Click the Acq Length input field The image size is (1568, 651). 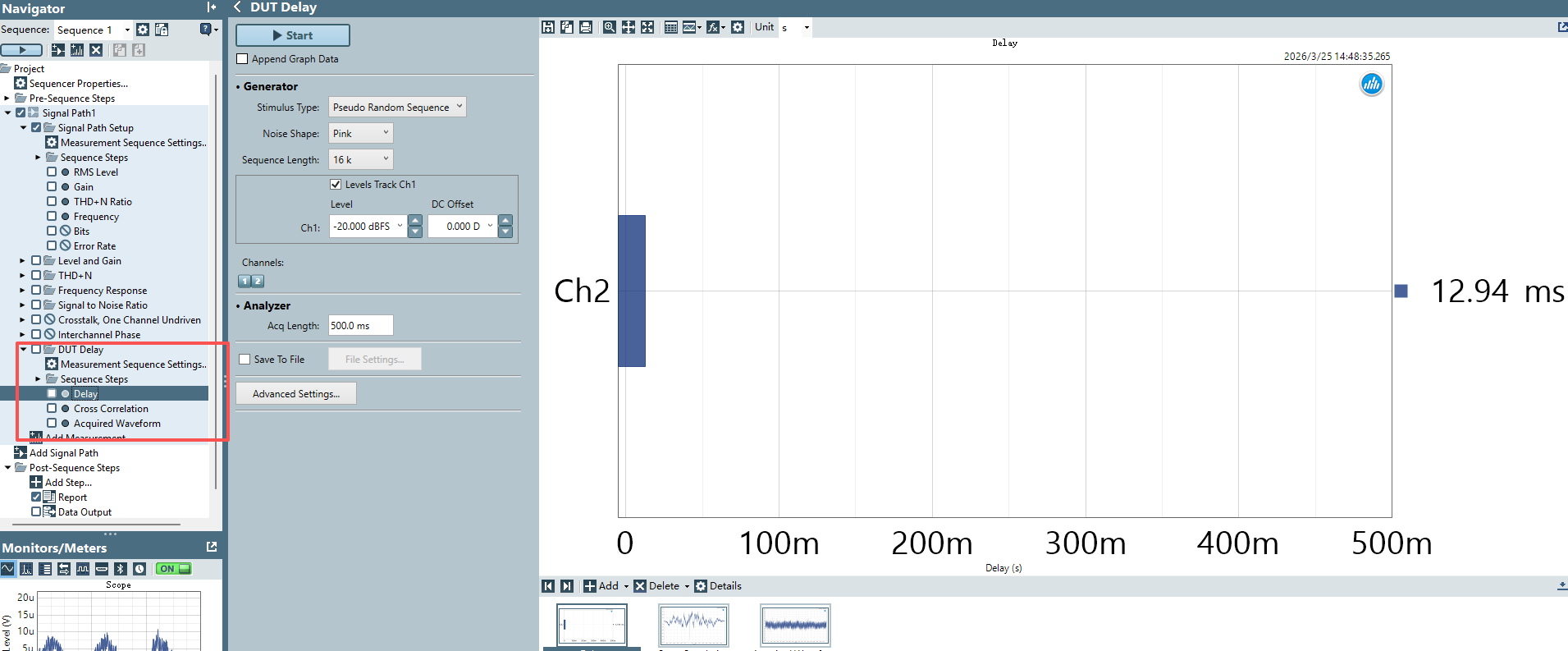coord(361,326)
